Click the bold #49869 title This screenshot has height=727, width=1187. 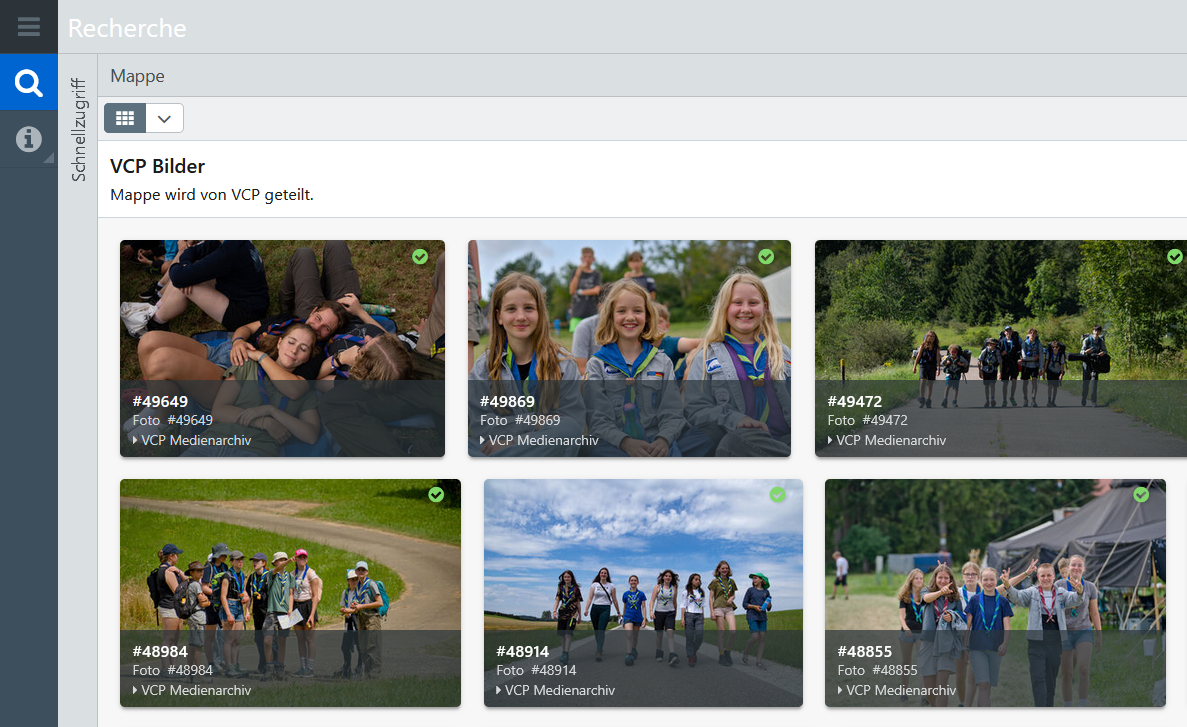tap(507, 401)
